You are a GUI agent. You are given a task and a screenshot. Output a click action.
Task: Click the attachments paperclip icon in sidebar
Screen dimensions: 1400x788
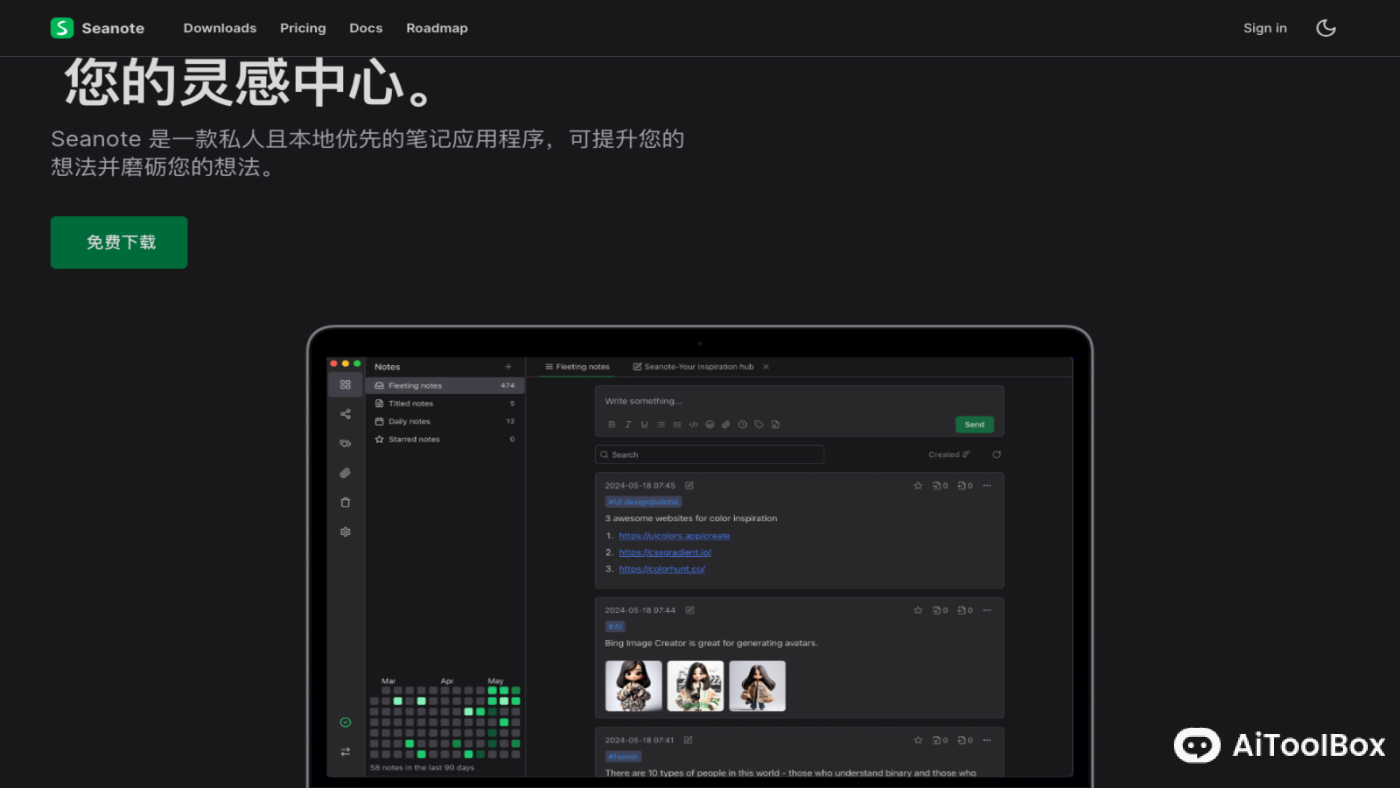click(345, 472)
